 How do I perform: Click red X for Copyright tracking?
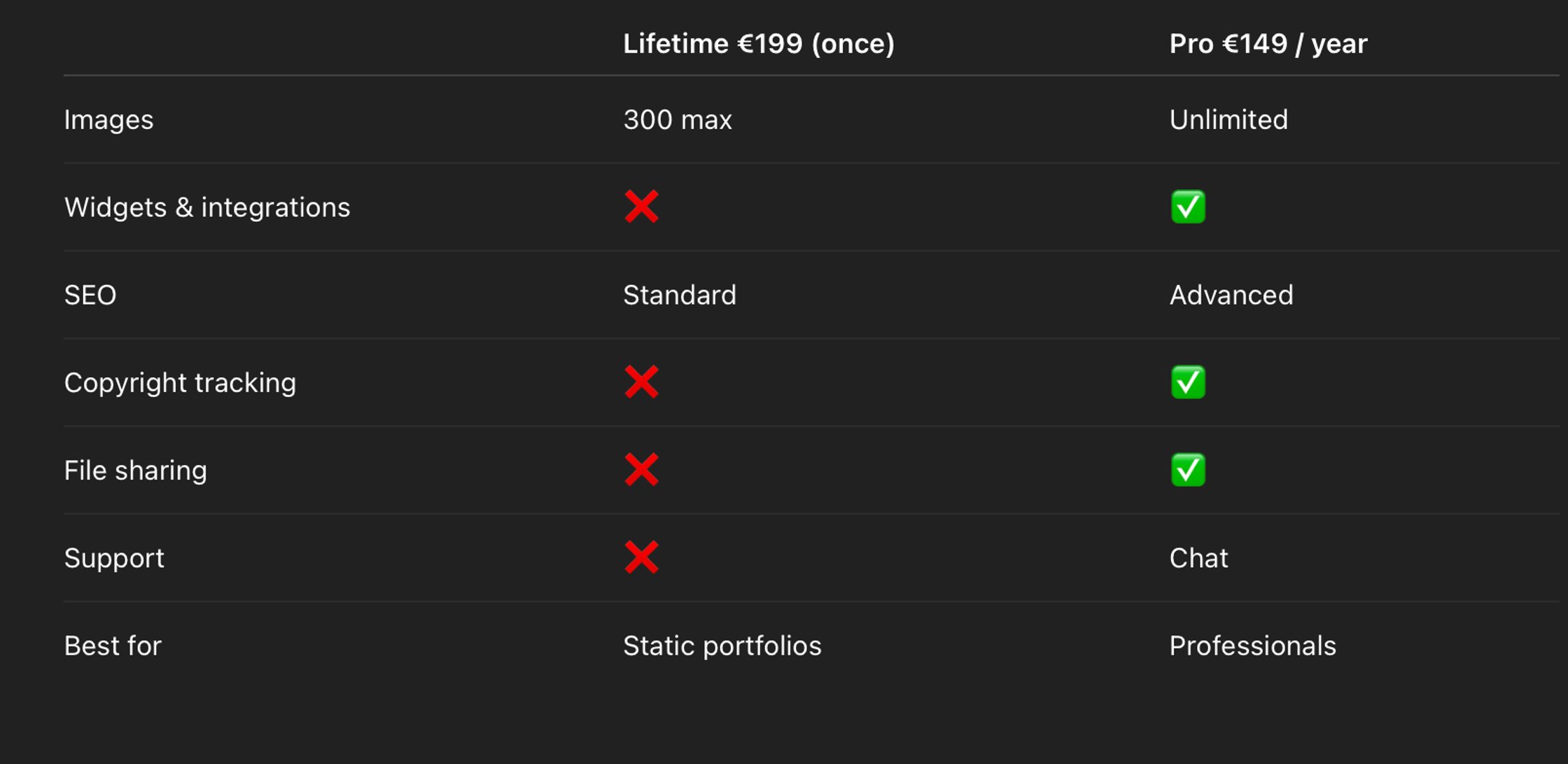(x=641, y=382)
